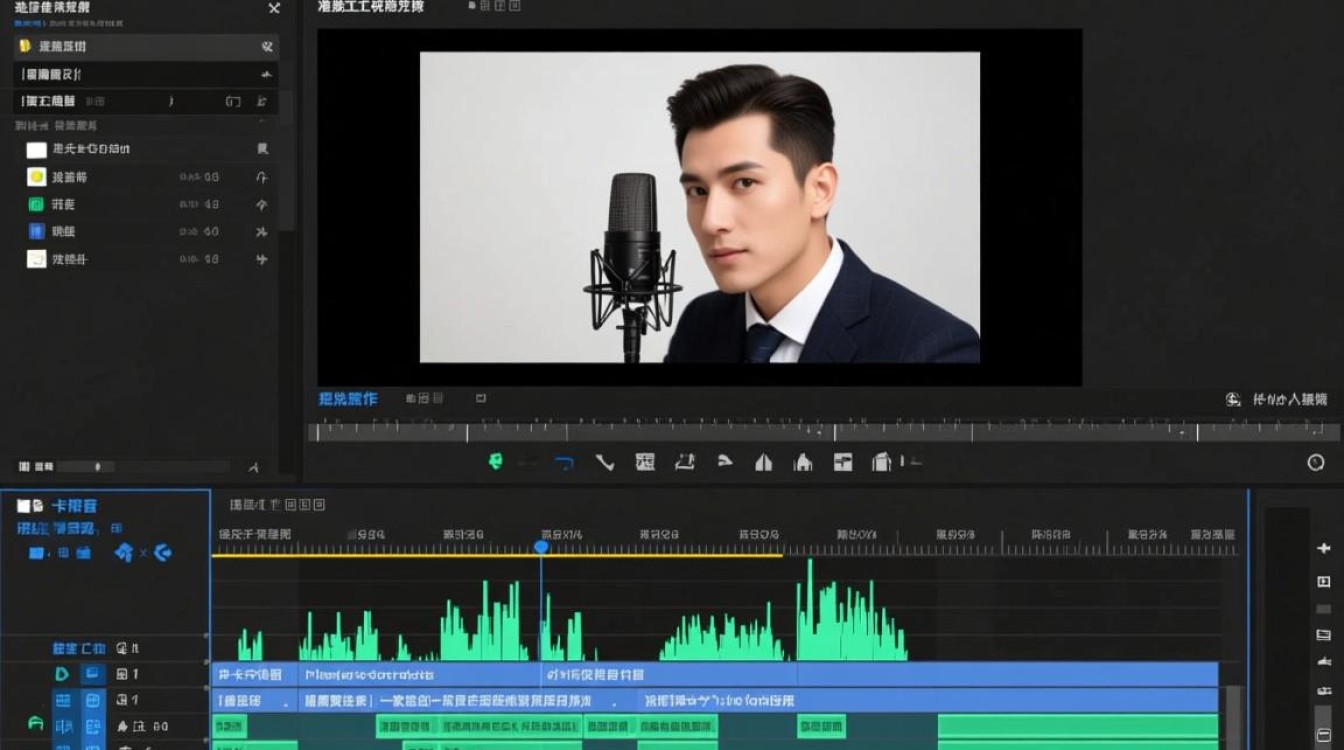Click the icon at the right of the white swatch row

(x=262, y=149)
